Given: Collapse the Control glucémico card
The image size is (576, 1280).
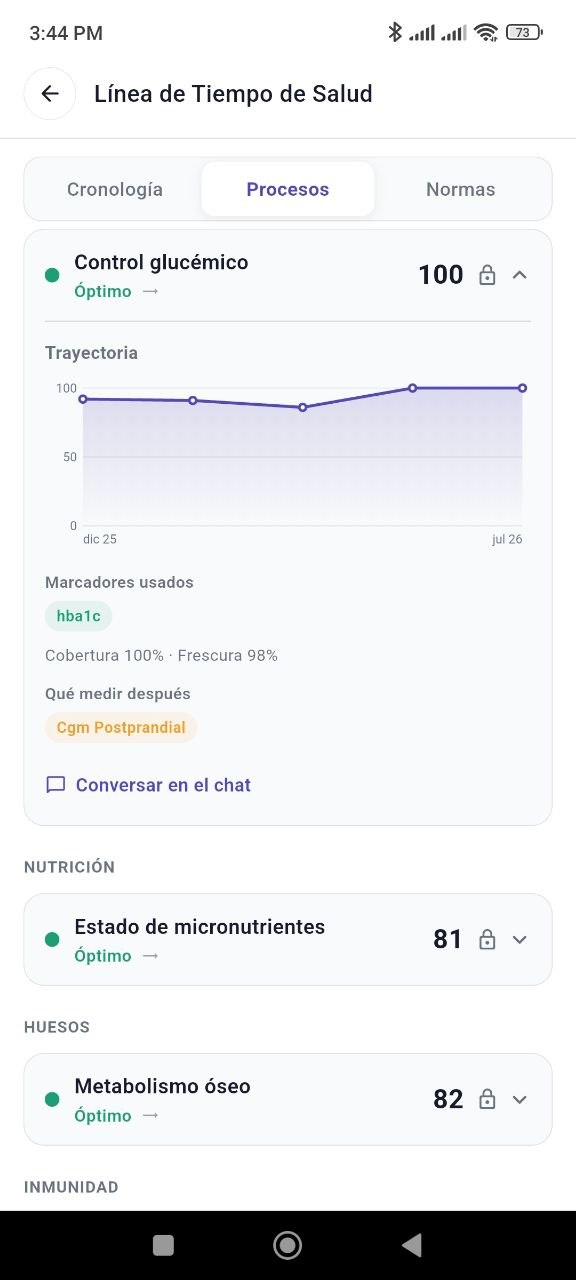Looking at the screenshot, I should [519, 275].
